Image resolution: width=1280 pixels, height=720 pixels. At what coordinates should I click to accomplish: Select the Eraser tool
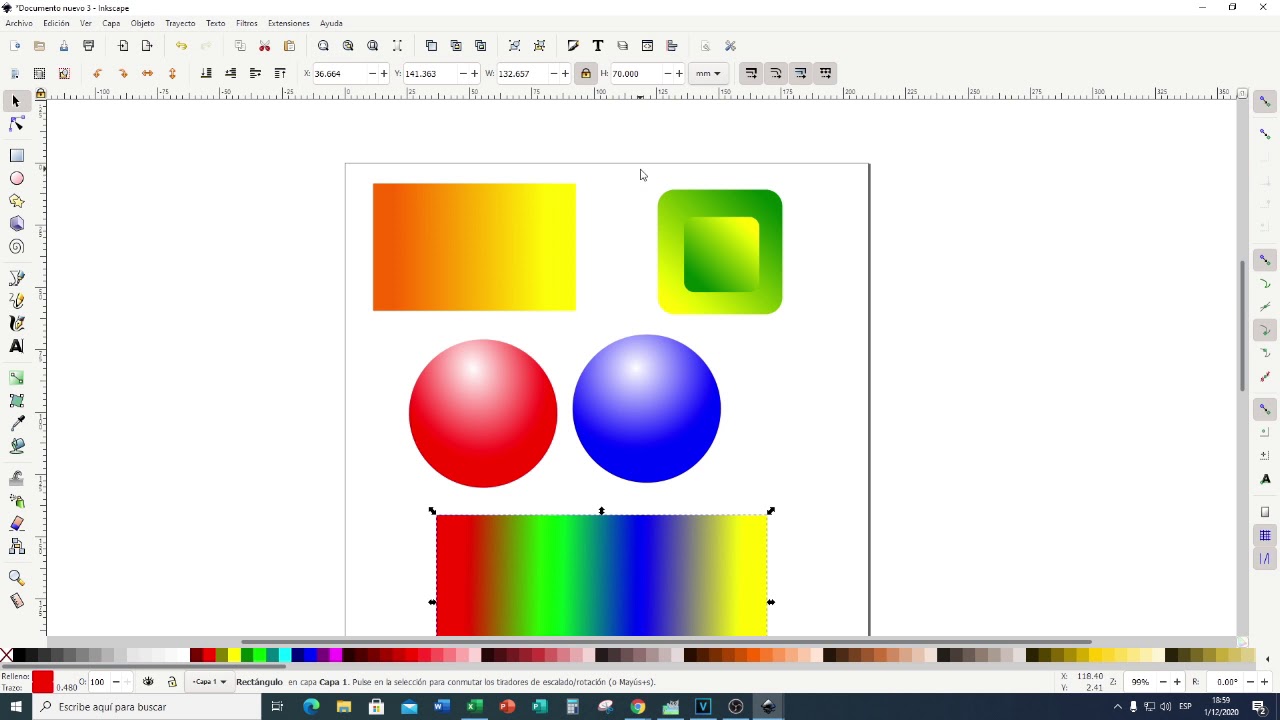(16, 523)
